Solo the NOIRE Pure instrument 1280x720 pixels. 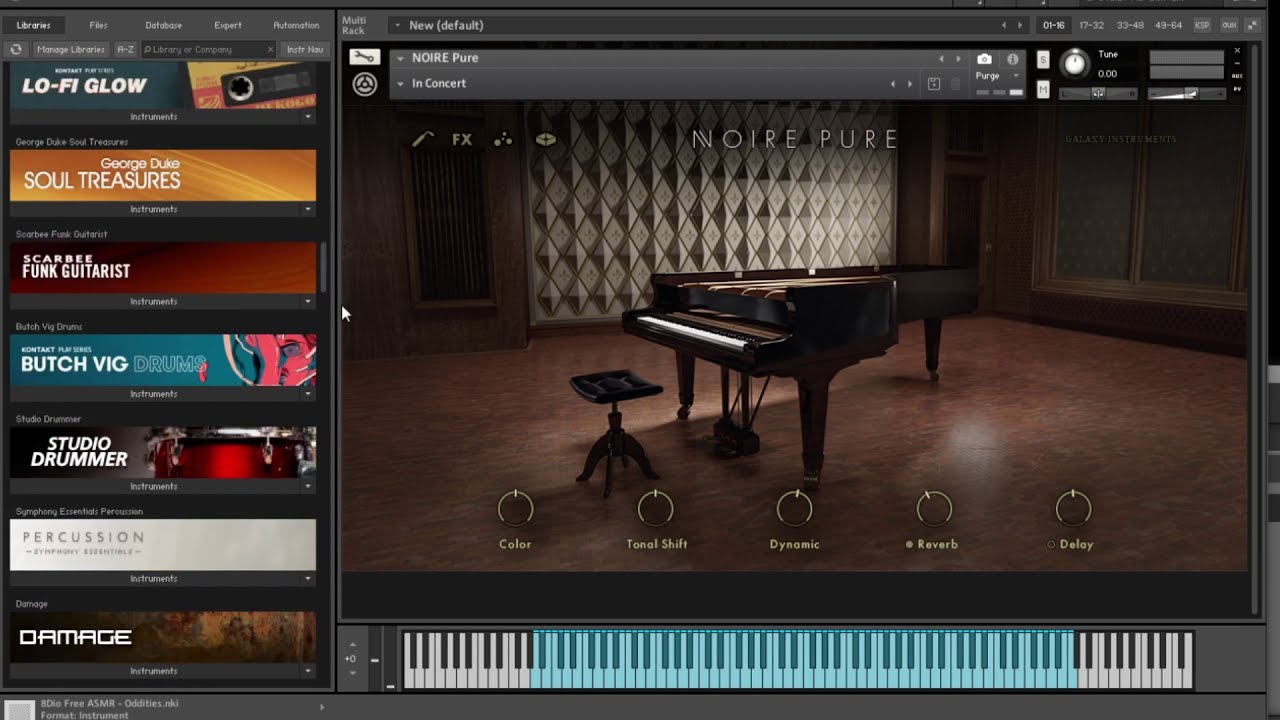coord(1043,60)
